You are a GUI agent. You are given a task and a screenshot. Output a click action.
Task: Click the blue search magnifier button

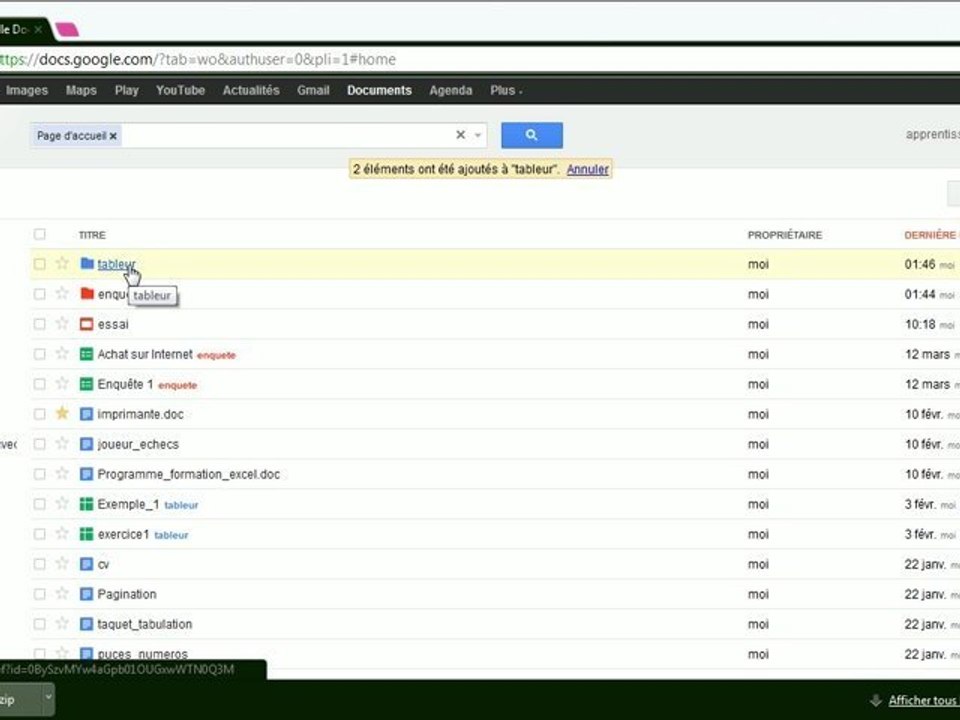pos(531,135)
